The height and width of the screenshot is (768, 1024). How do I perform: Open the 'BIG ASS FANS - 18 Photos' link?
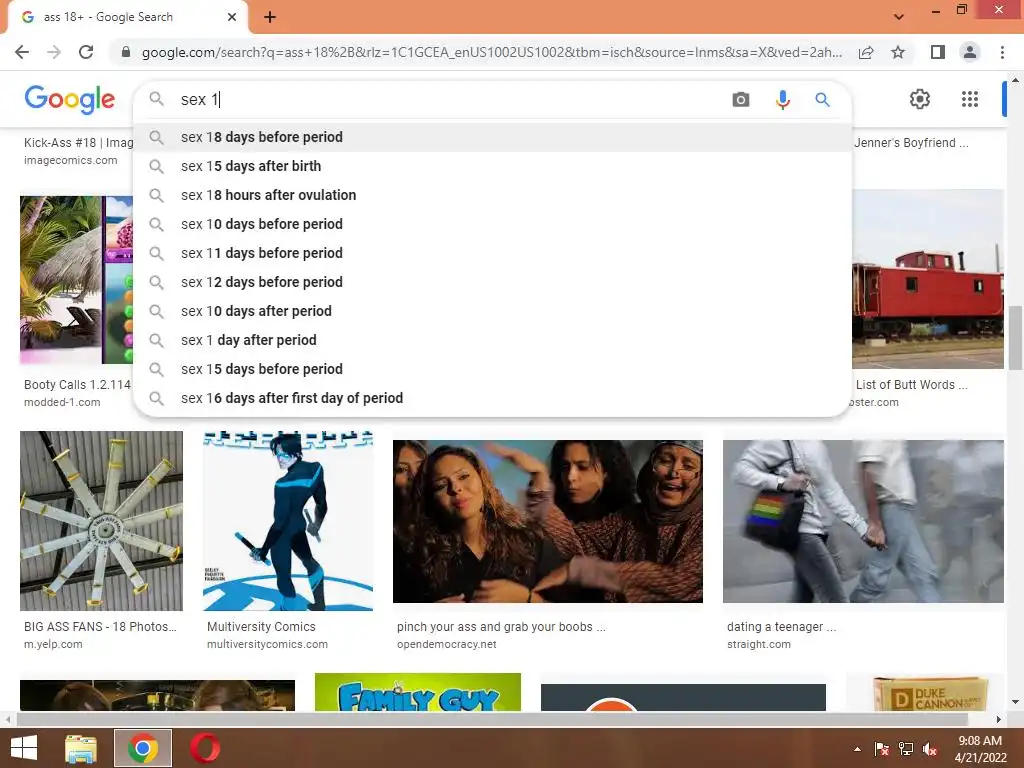101,626
